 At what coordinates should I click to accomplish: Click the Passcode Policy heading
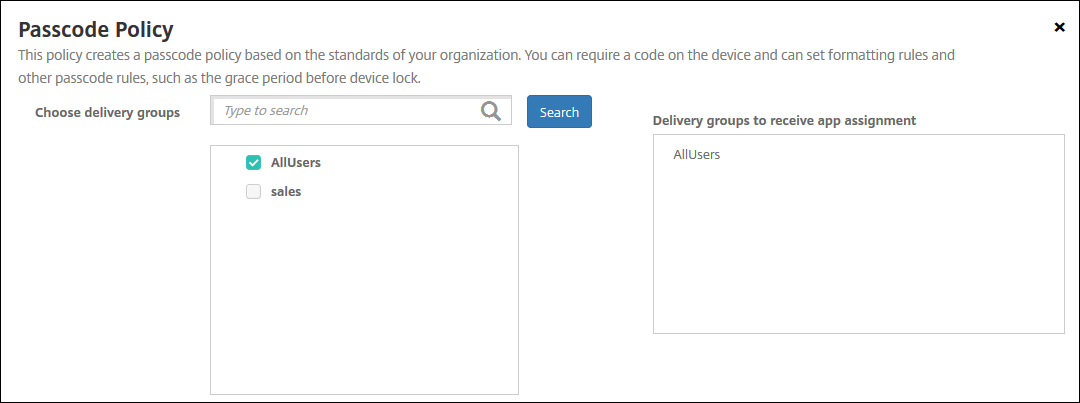[x=96, y=28]
